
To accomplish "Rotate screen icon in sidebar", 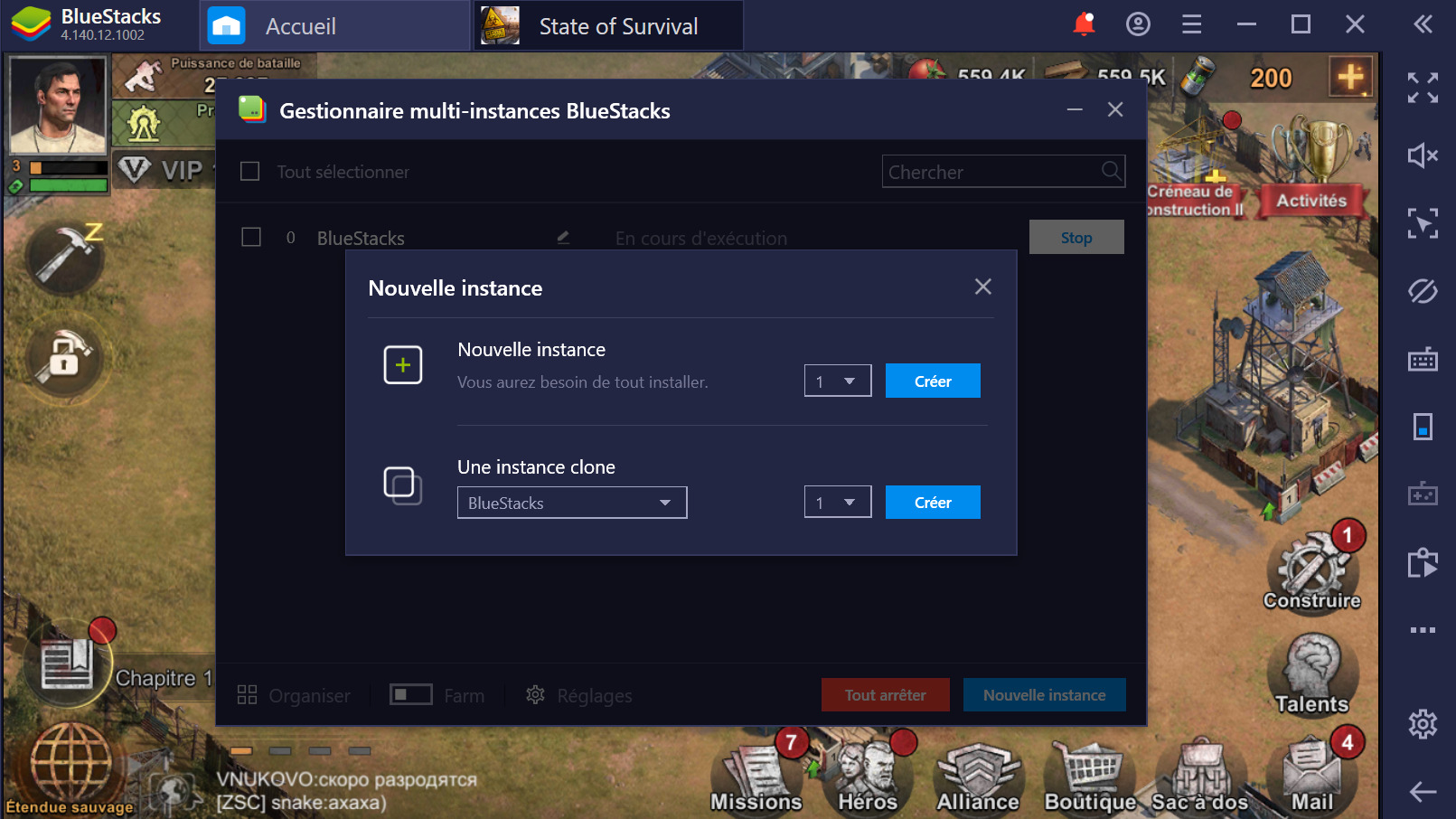I will point(1423,427).
